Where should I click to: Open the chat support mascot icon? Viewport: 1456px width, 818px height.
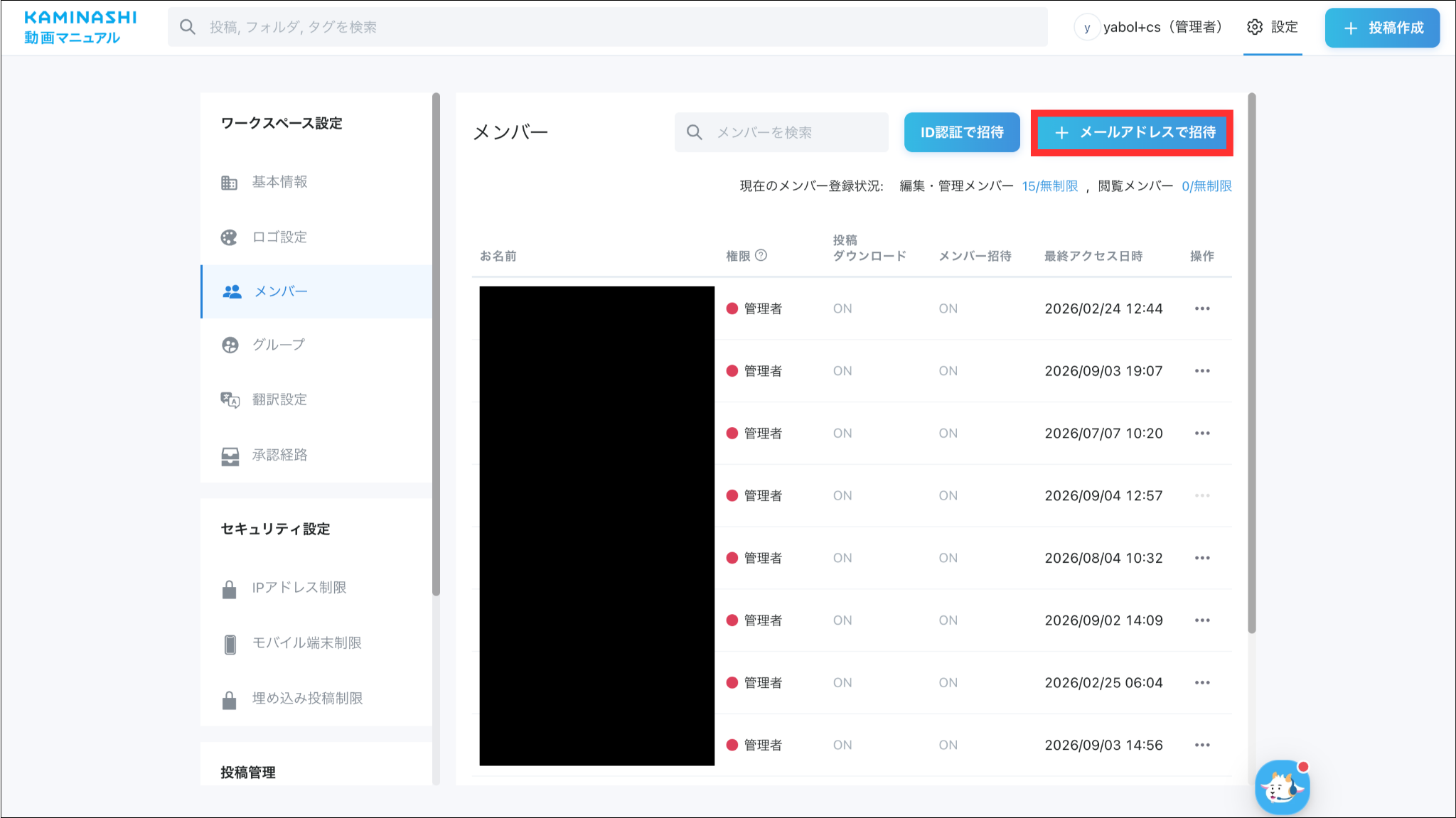[x=1282, y=787]
